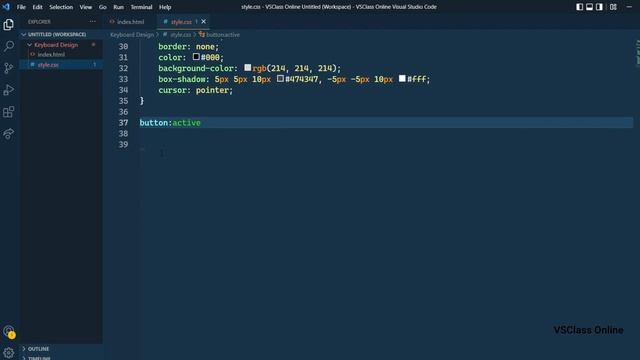Open the Run menu
The image size is (640, 360).
(x=118, y=7)
